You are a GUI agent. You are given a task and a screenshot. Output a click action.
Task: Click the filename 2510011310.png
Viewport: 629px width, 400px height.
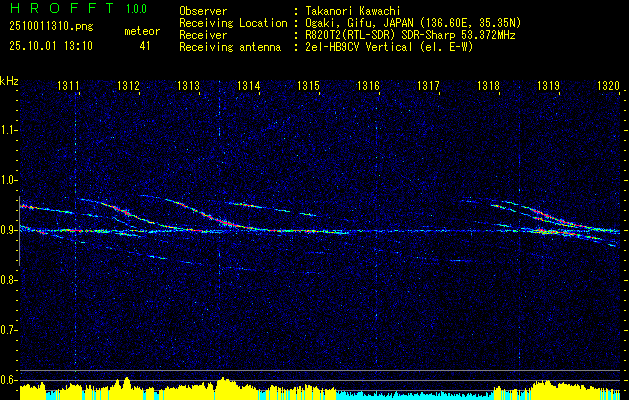pos(51,27)
